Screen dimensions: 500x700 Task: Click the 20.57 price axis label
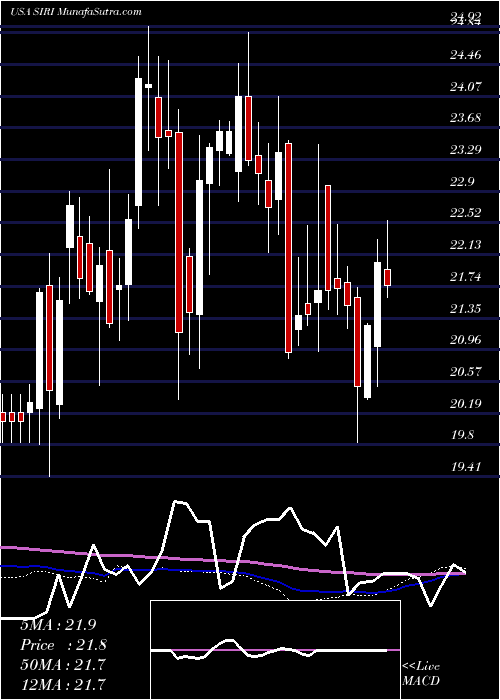pos(466,372)
